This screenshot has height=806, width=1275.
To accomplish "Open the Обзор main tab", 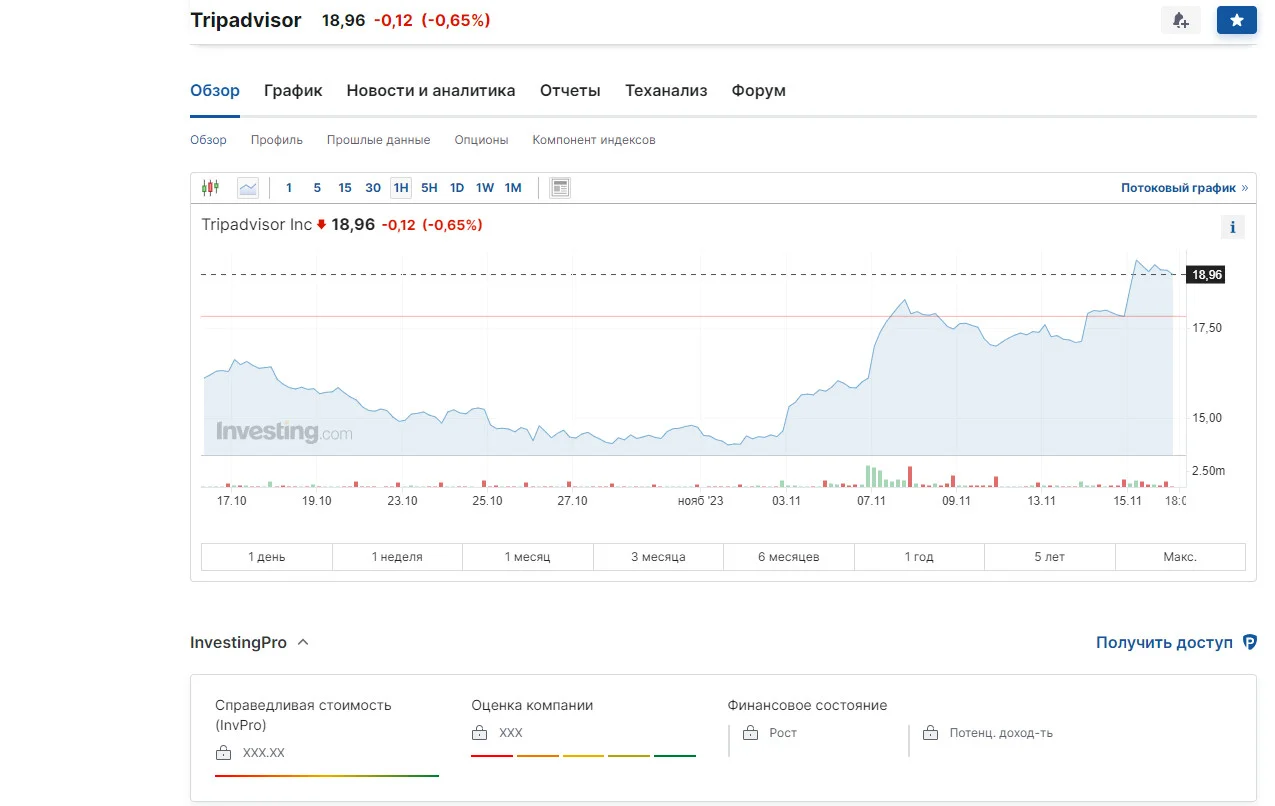I will (215, 90).
